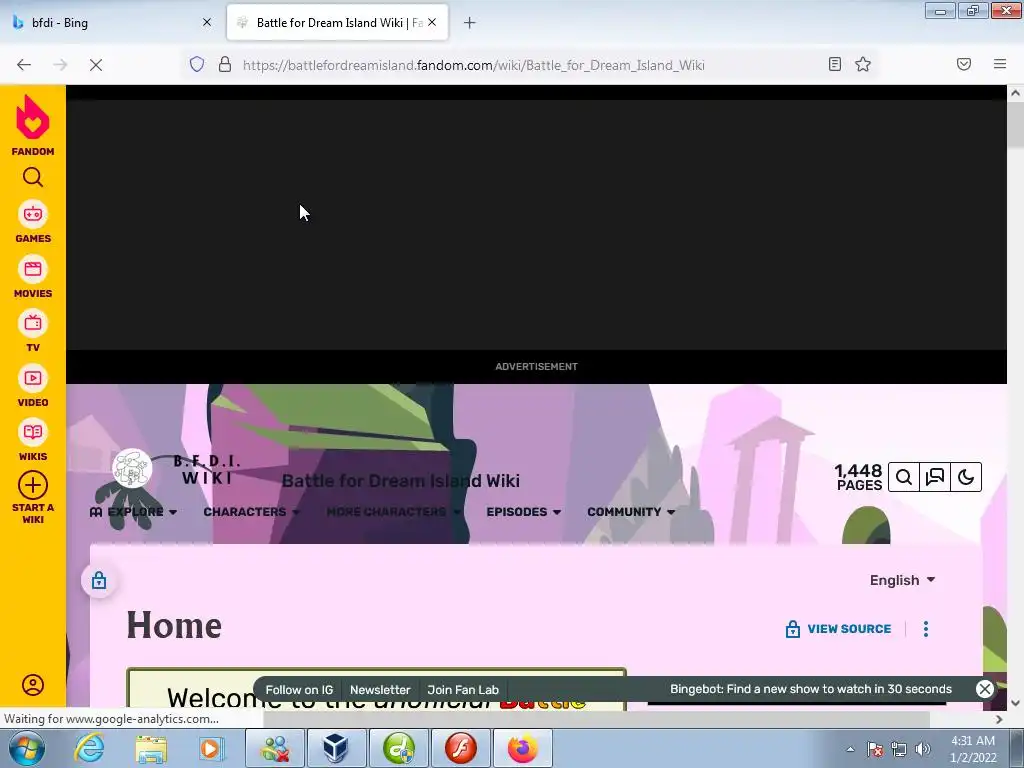The image size is (1024, 768).
Task: Click the vertical scrollbar thumb
Action: coord(1015,124)
